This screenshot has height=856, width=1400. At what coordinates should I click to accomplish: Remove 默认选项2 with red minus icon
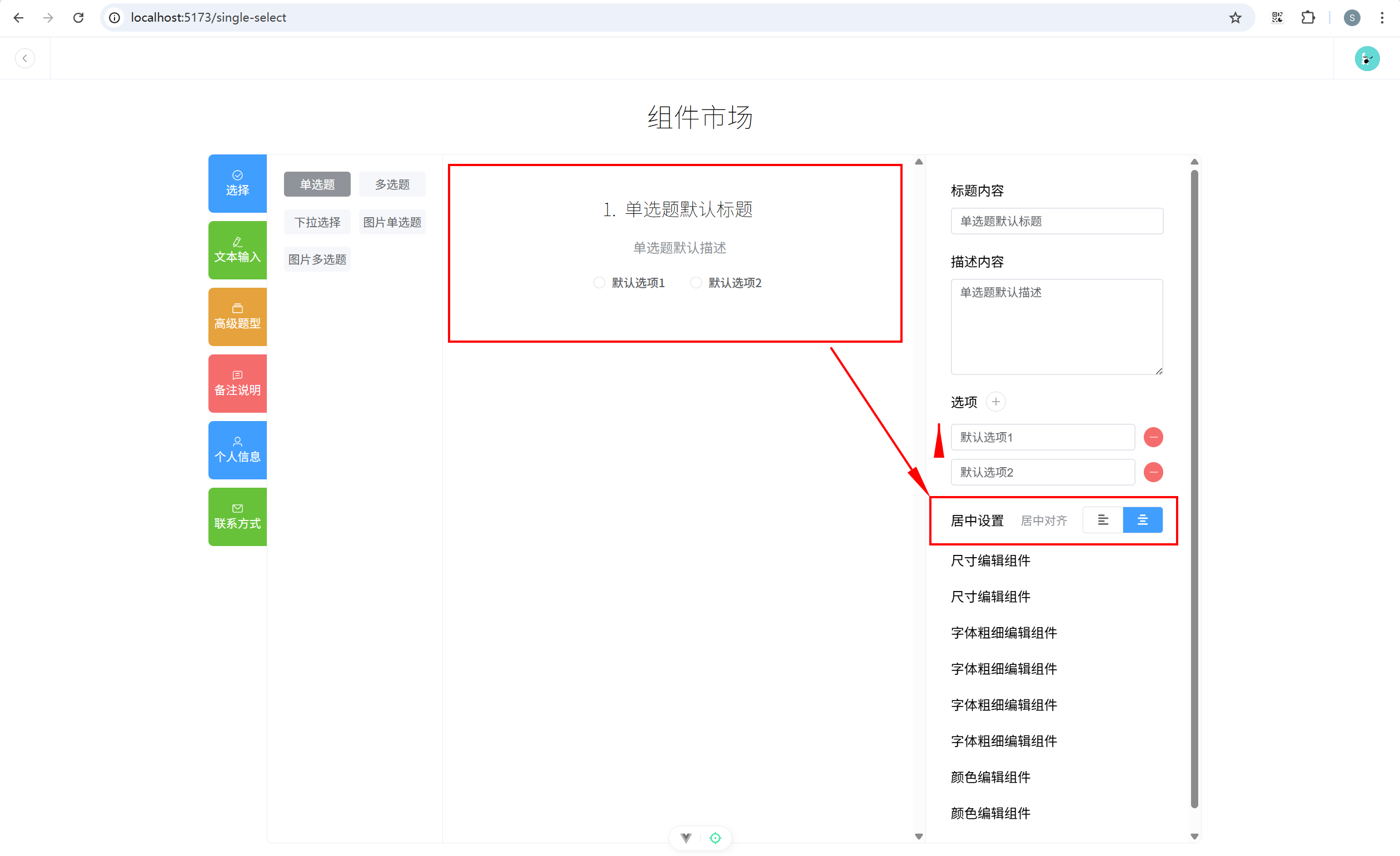(x=1153, y=472)
